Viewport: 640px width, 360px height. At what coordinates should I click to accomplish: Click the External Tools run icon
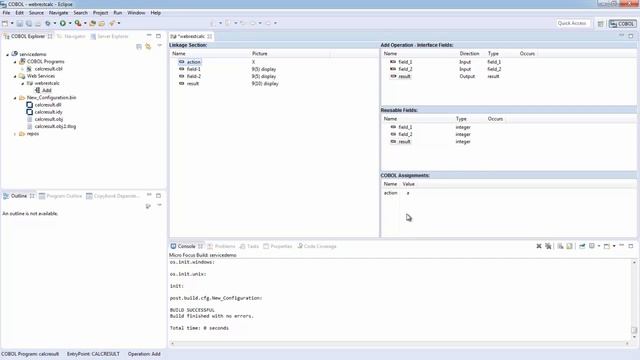coord(78,23)
